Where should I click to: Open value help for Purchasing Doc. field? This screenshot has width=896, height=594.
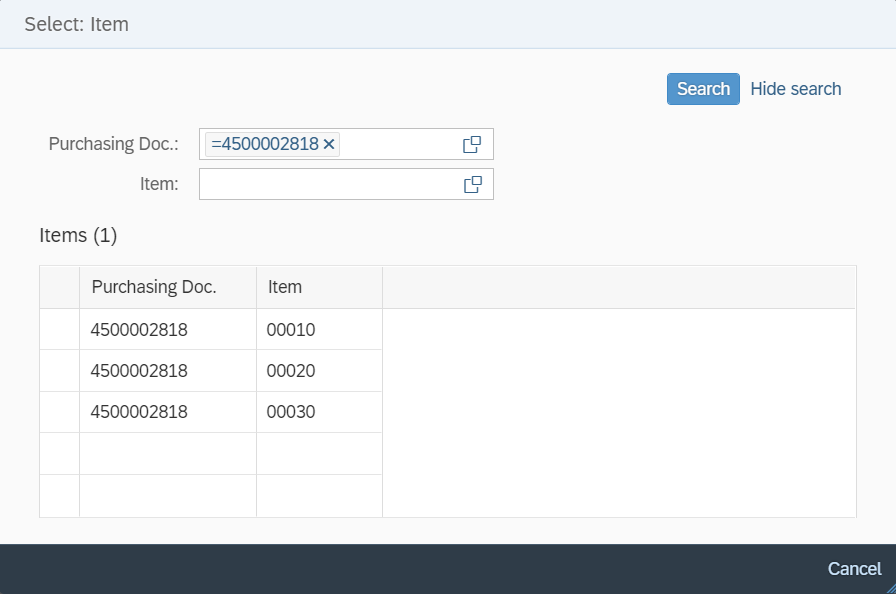(x=472, y=144)
